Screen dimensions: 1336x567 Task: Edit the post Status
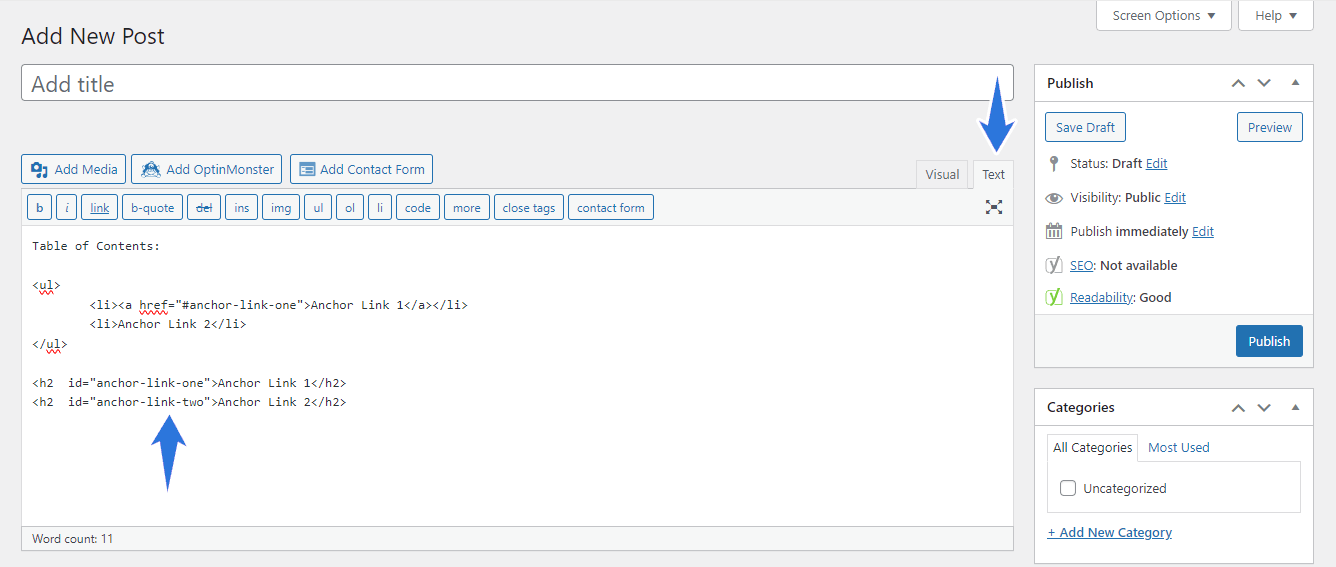(x=1156, y=163)
